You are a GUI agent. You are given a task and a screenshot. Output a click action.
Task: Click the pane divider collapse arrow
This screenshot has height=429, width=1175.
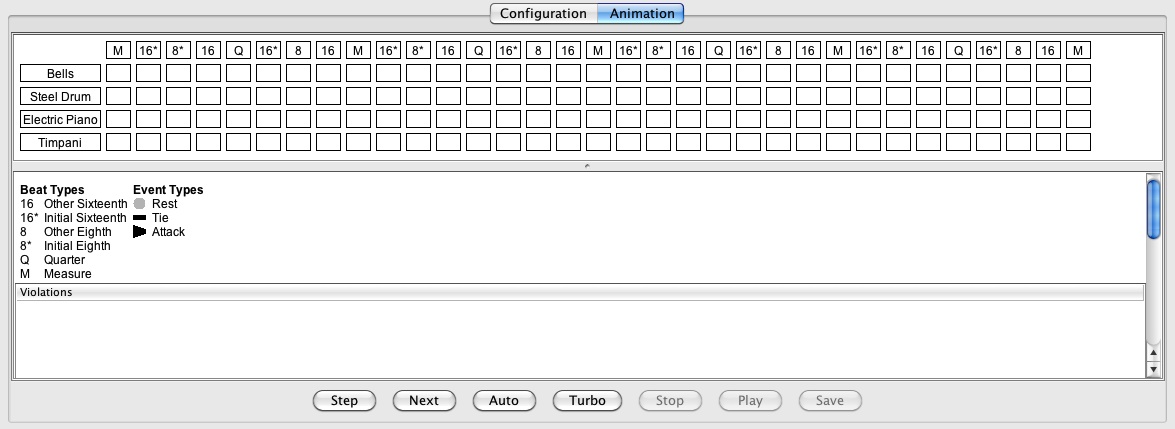(587, 166)
